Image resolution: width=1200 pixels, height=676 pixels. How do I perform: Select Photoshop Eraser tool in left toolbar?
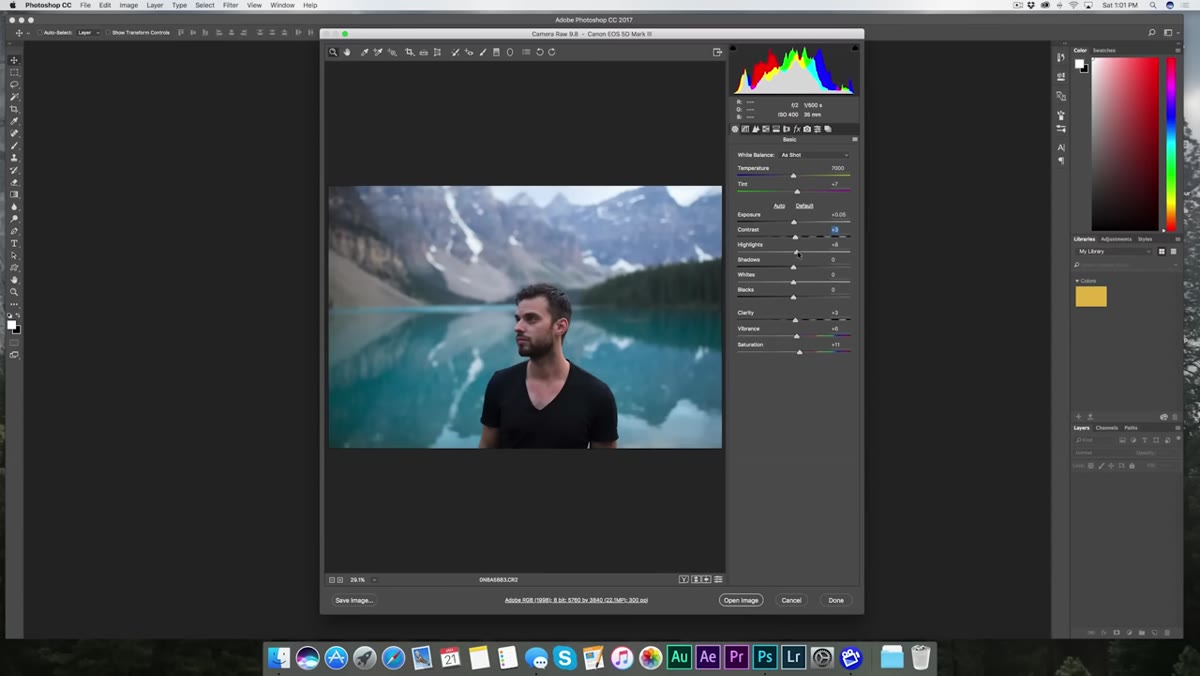(14, 182)
